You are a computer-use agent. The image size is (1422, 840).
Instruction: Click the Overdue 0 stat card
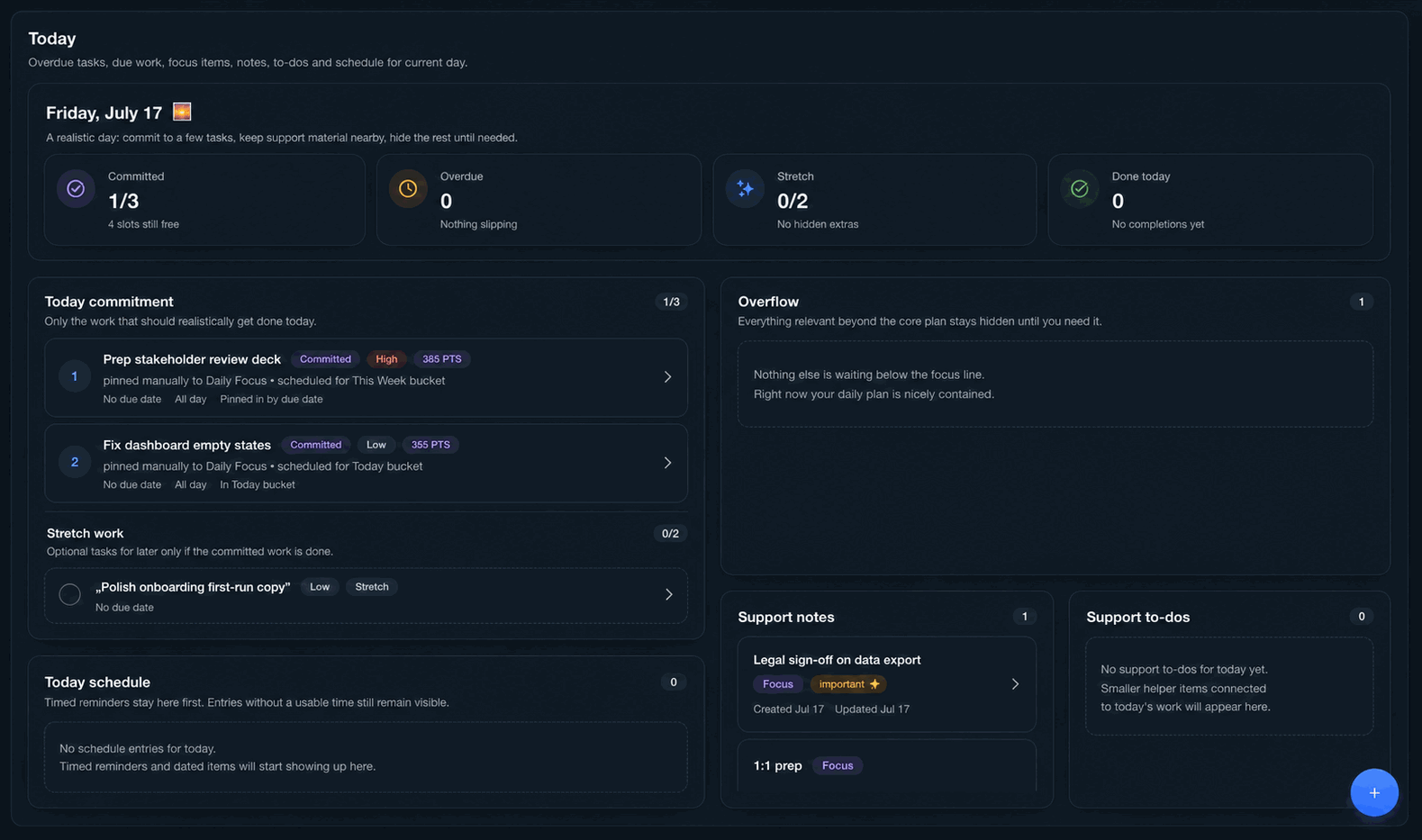(x=539, y=200)
